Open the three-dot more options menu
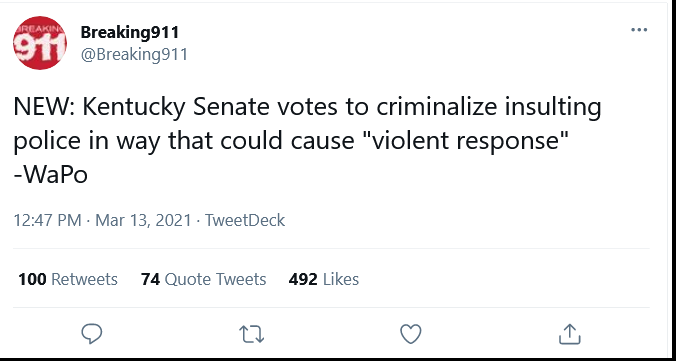 click(x=638, y=30)
